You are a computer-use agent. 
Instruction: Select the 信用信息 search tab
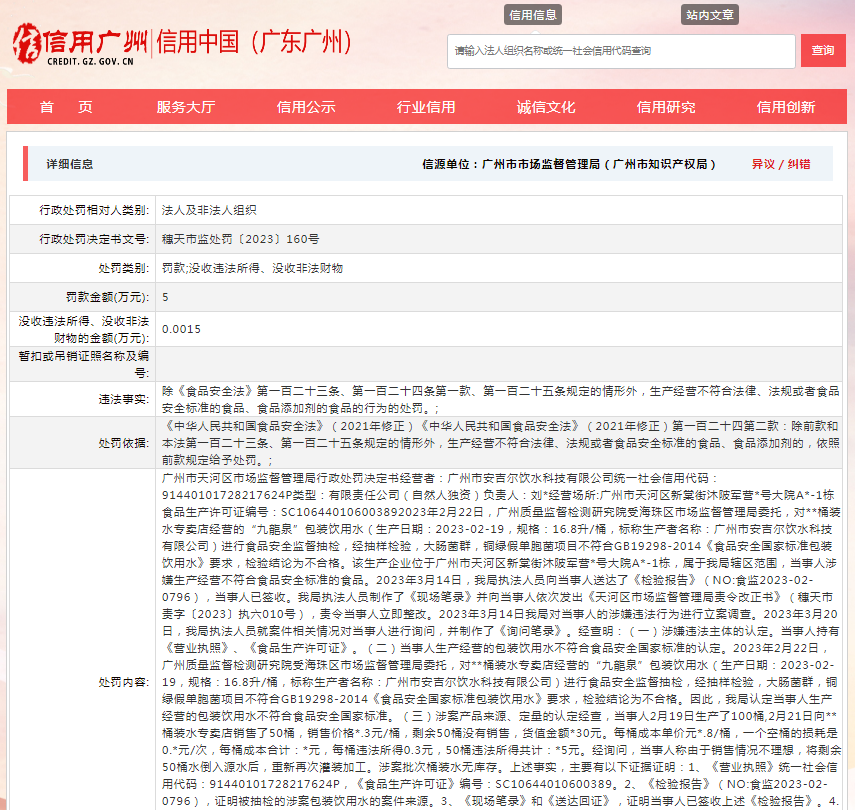coord(533,15)
